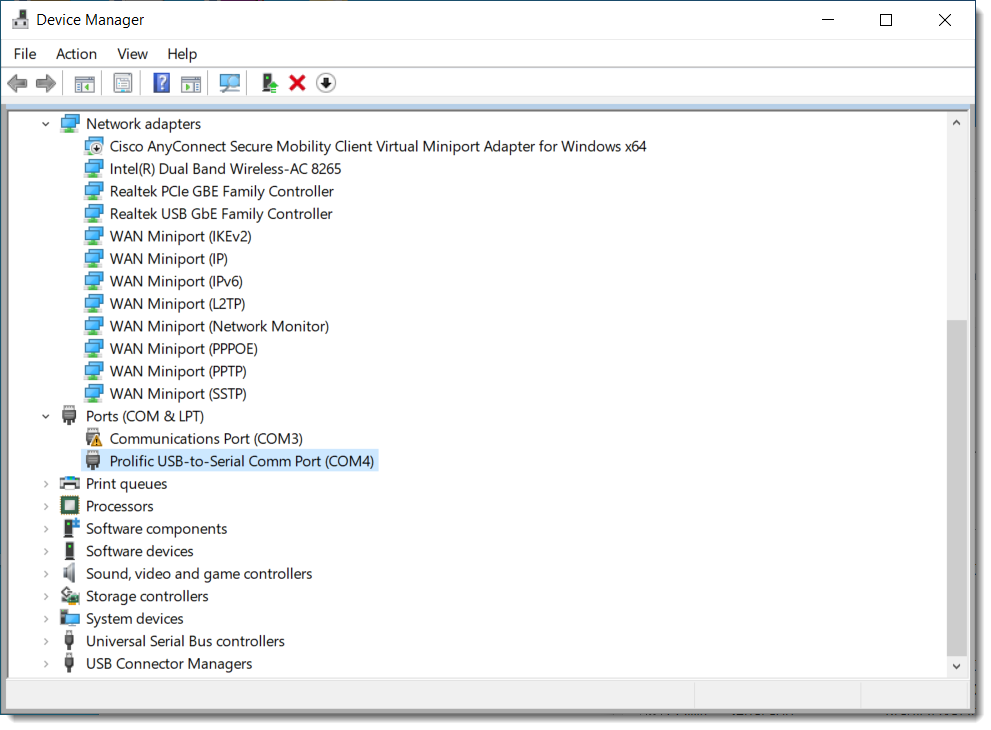
Task: Expand the Print queues node
Action: [46, 484]
